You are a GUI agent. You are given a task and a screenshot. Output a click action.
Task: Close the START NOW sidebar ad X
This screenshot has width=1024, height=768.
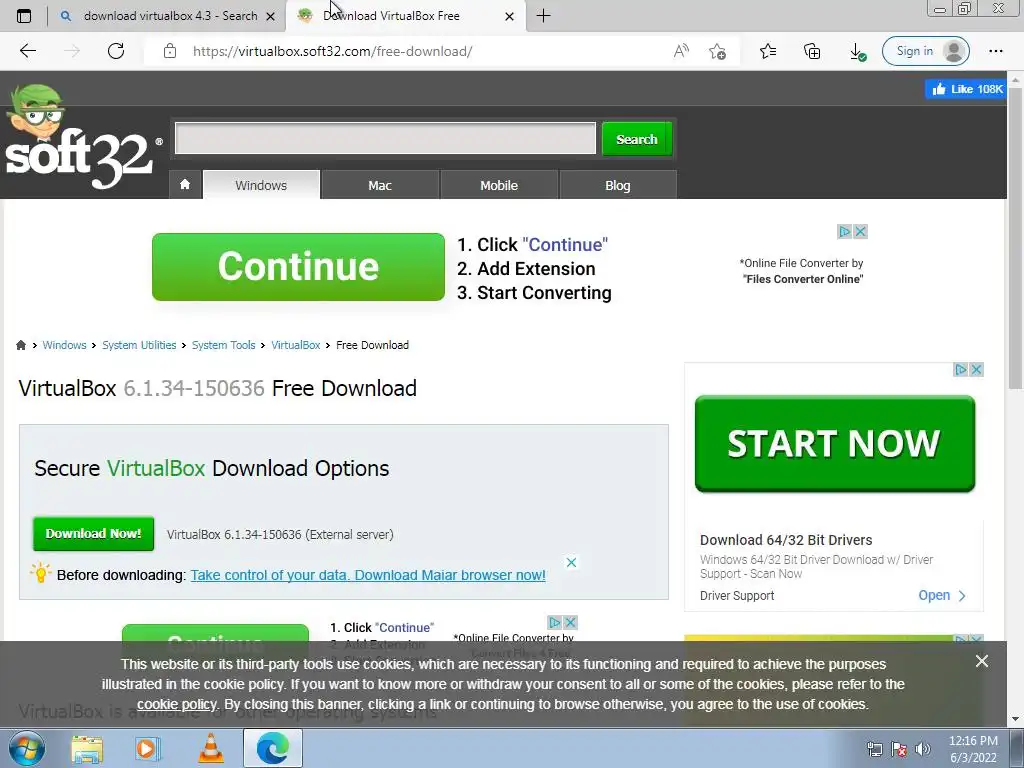(x=976, y=370)
